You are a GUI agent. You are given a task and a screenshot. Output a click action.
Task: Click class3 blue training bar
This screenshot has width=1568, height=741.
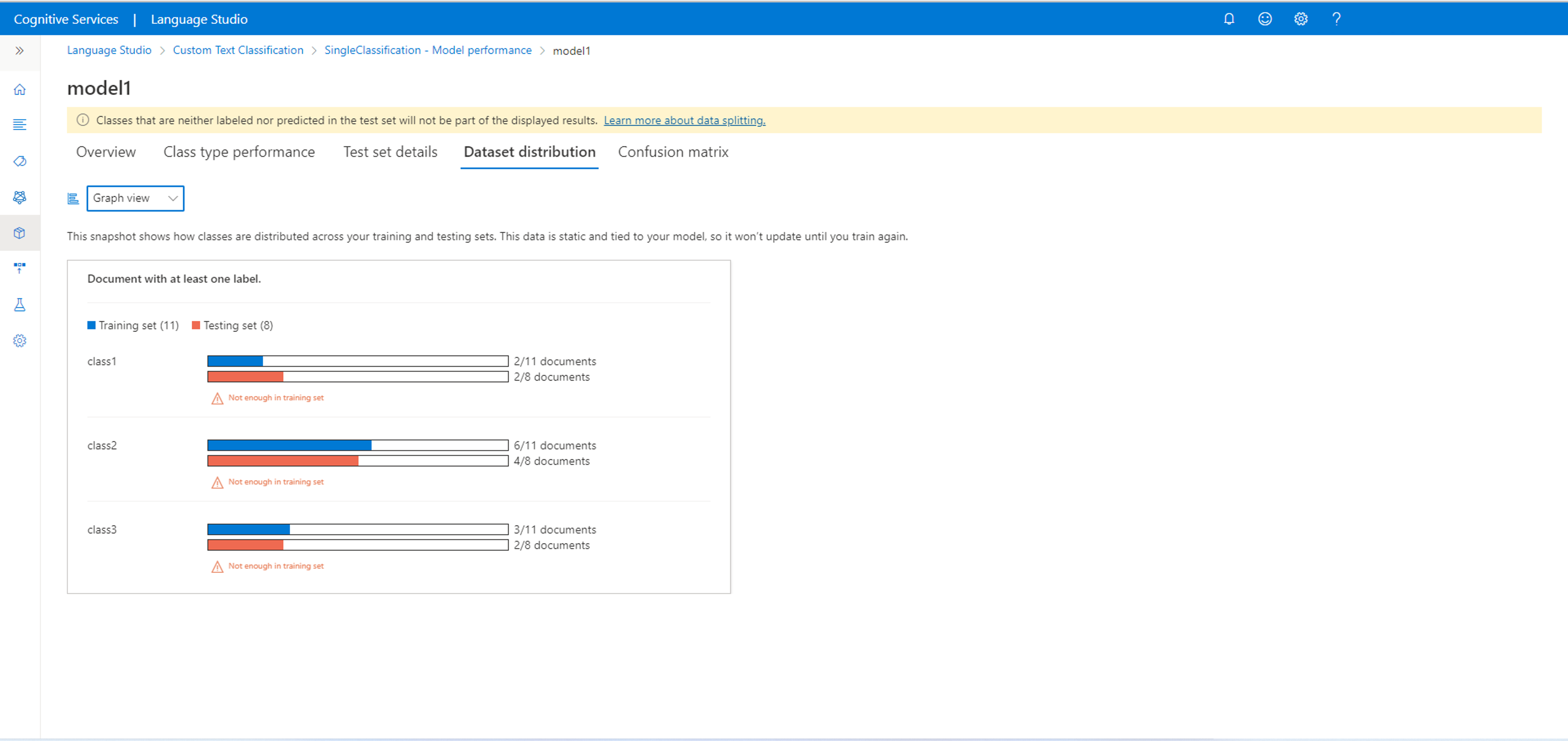248,529
